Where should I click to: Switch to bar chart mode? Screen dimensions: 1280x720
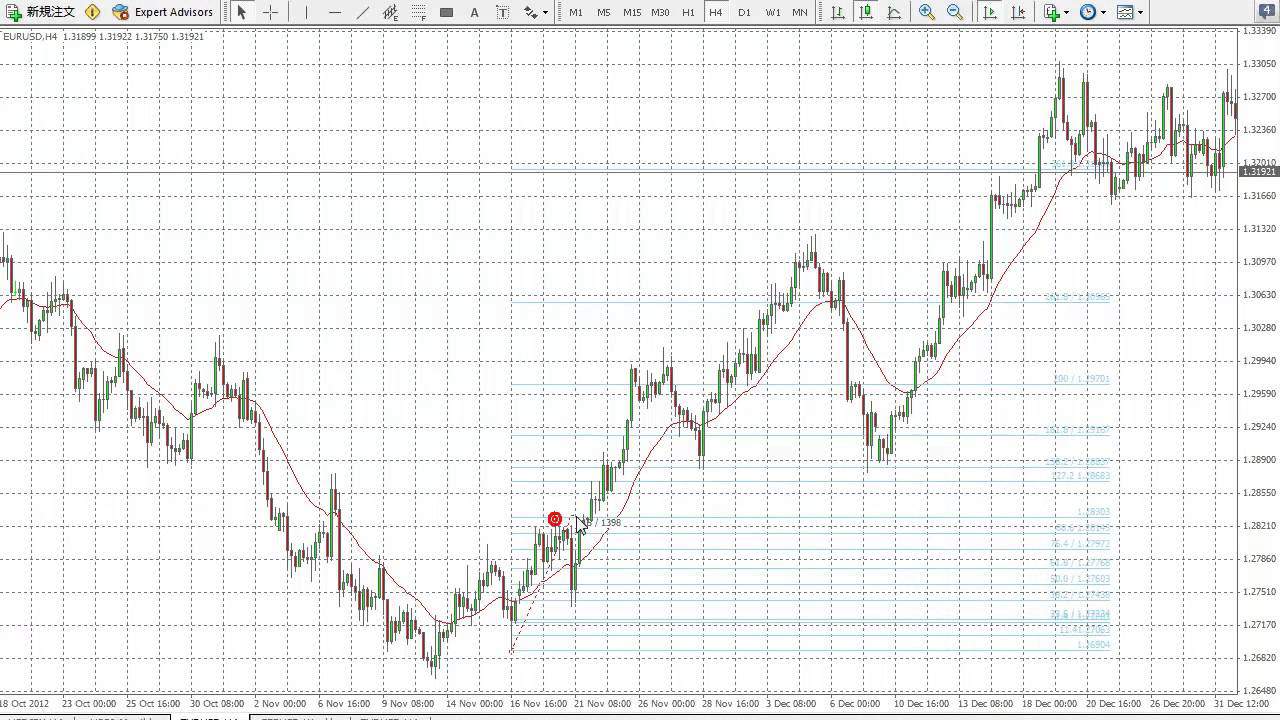[x=837, y=12]
